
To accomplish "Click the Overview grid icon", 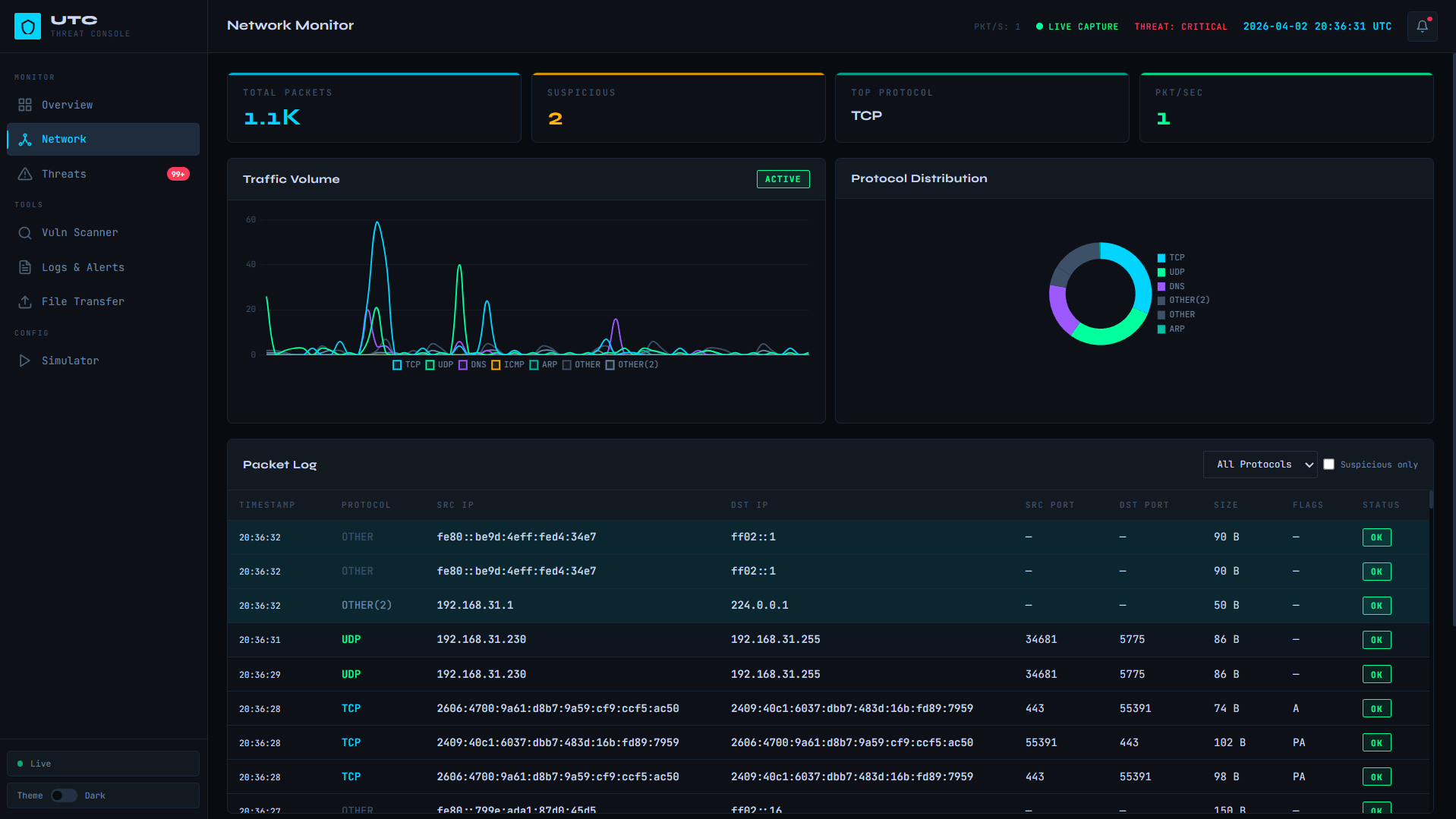I will pyautogui.click(x=25, y=105).
